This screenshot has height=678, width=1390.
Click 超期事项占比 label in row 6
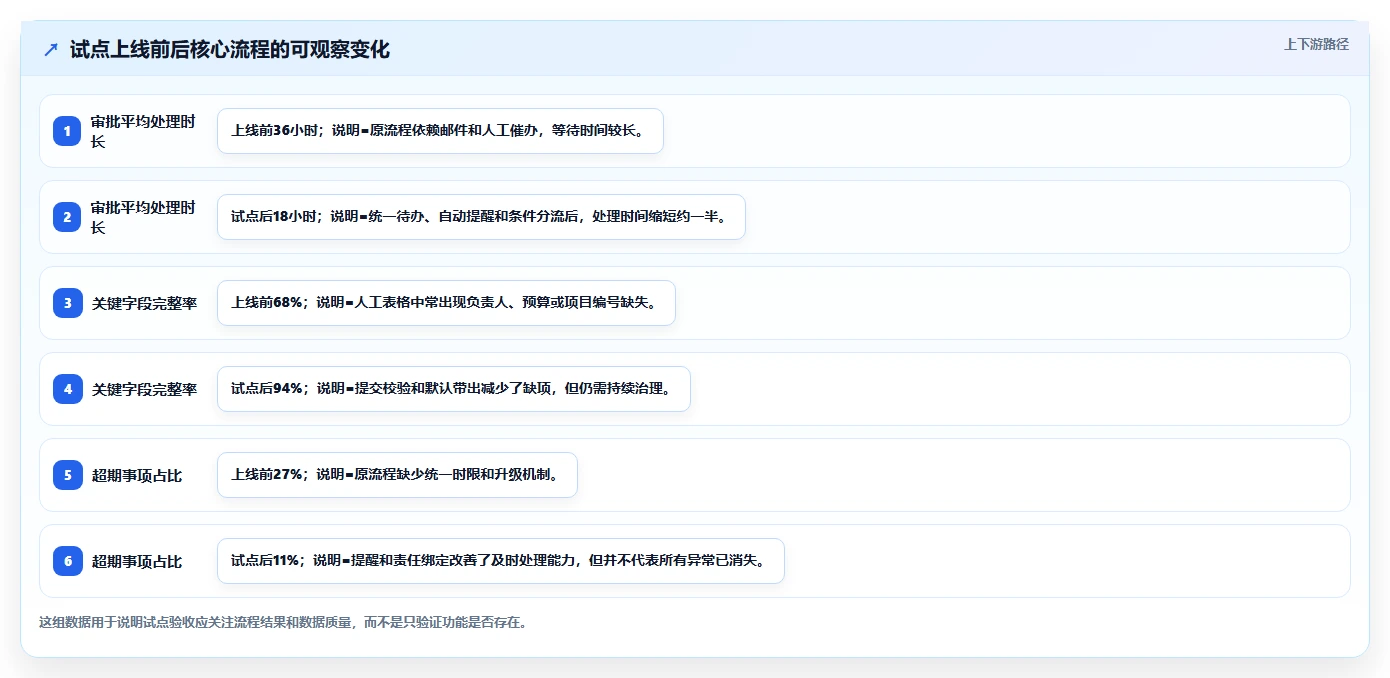click(x=137, y=561)
